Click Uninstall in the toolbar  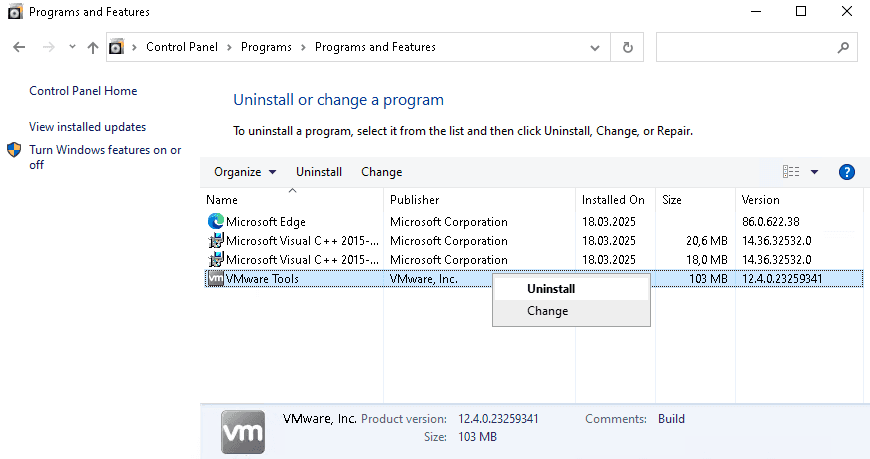[318, 172]
